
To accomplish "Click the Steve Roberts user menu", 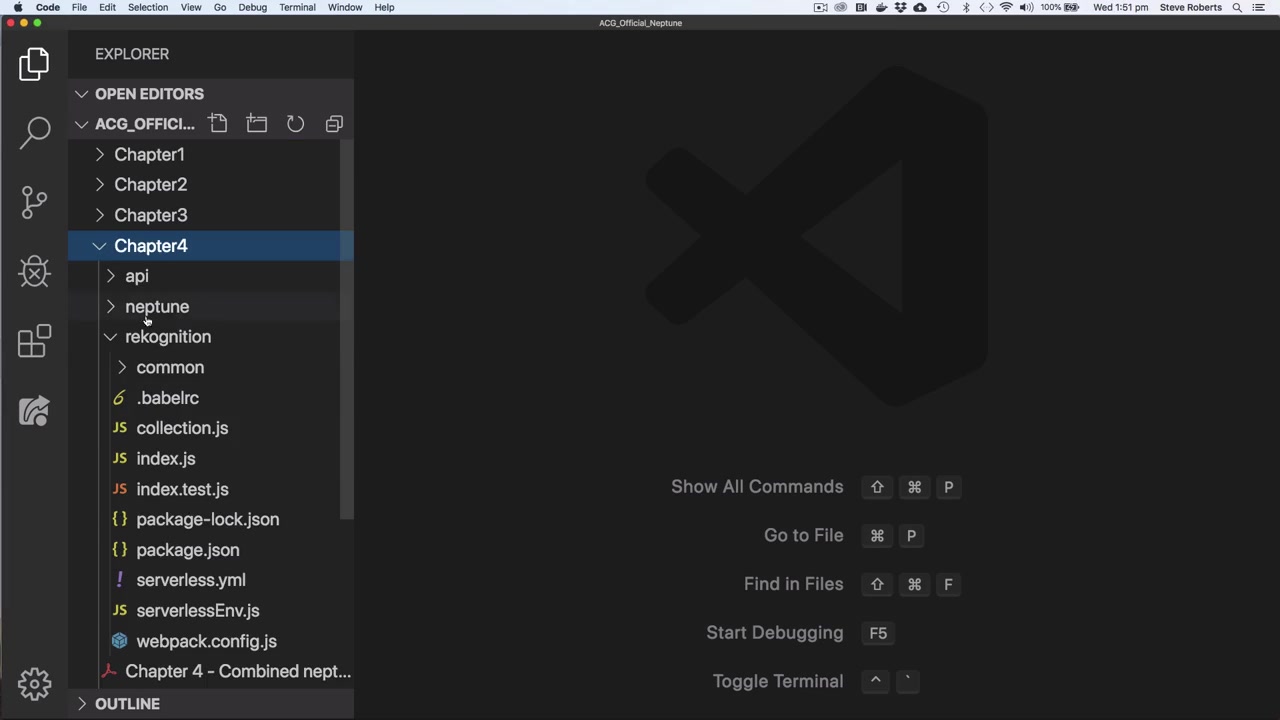I will tap(1190, 7).
